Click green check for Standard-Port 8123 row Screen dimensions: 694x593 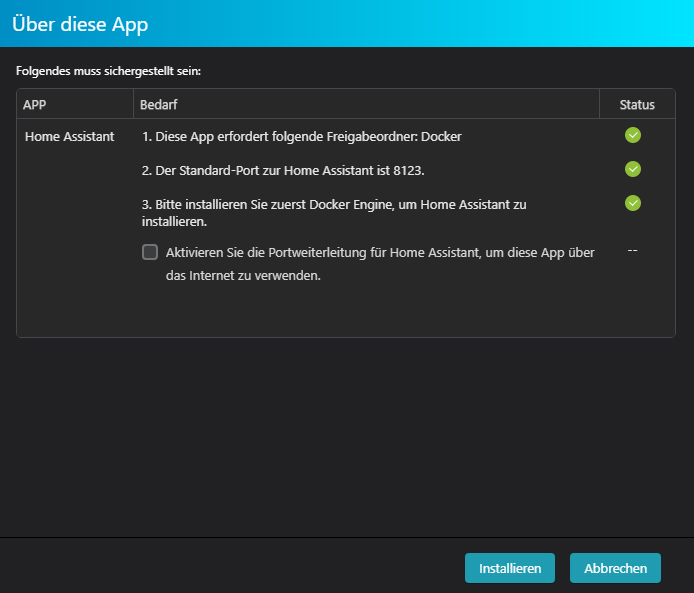tap(632, 169)
